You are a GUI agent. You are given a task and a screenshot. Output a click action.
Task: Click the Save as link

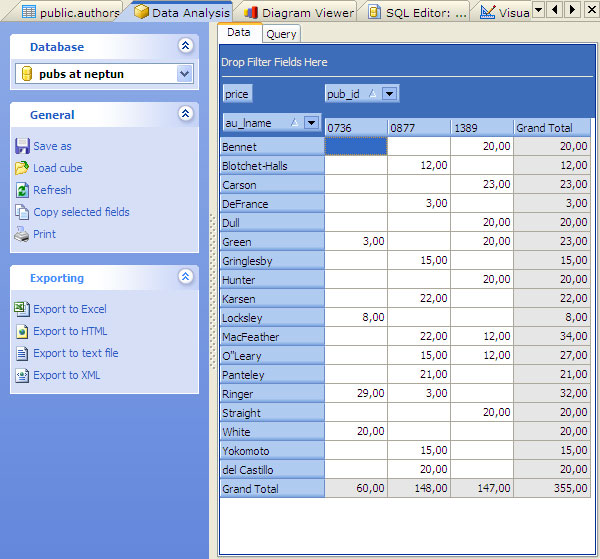click(52, 146)
